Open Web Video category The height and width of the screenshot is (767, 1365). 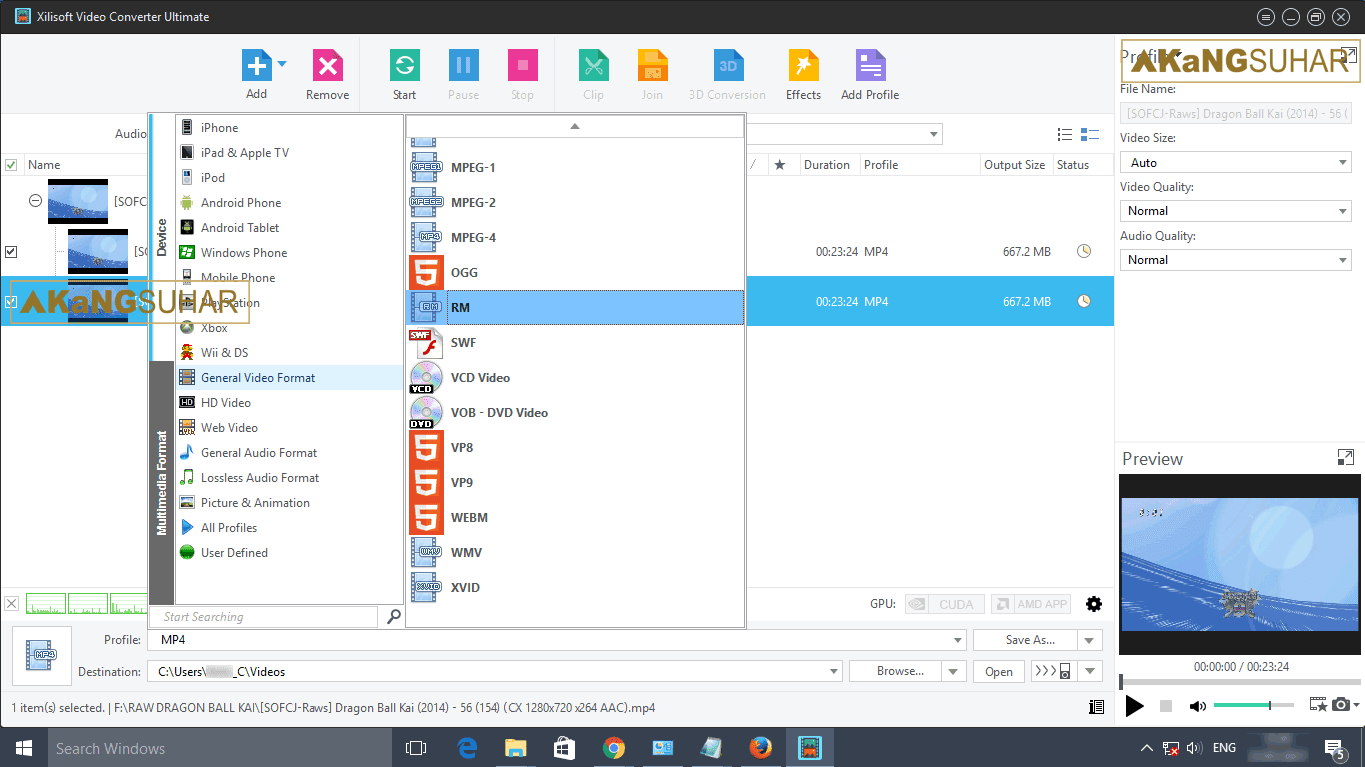point(290,428)
